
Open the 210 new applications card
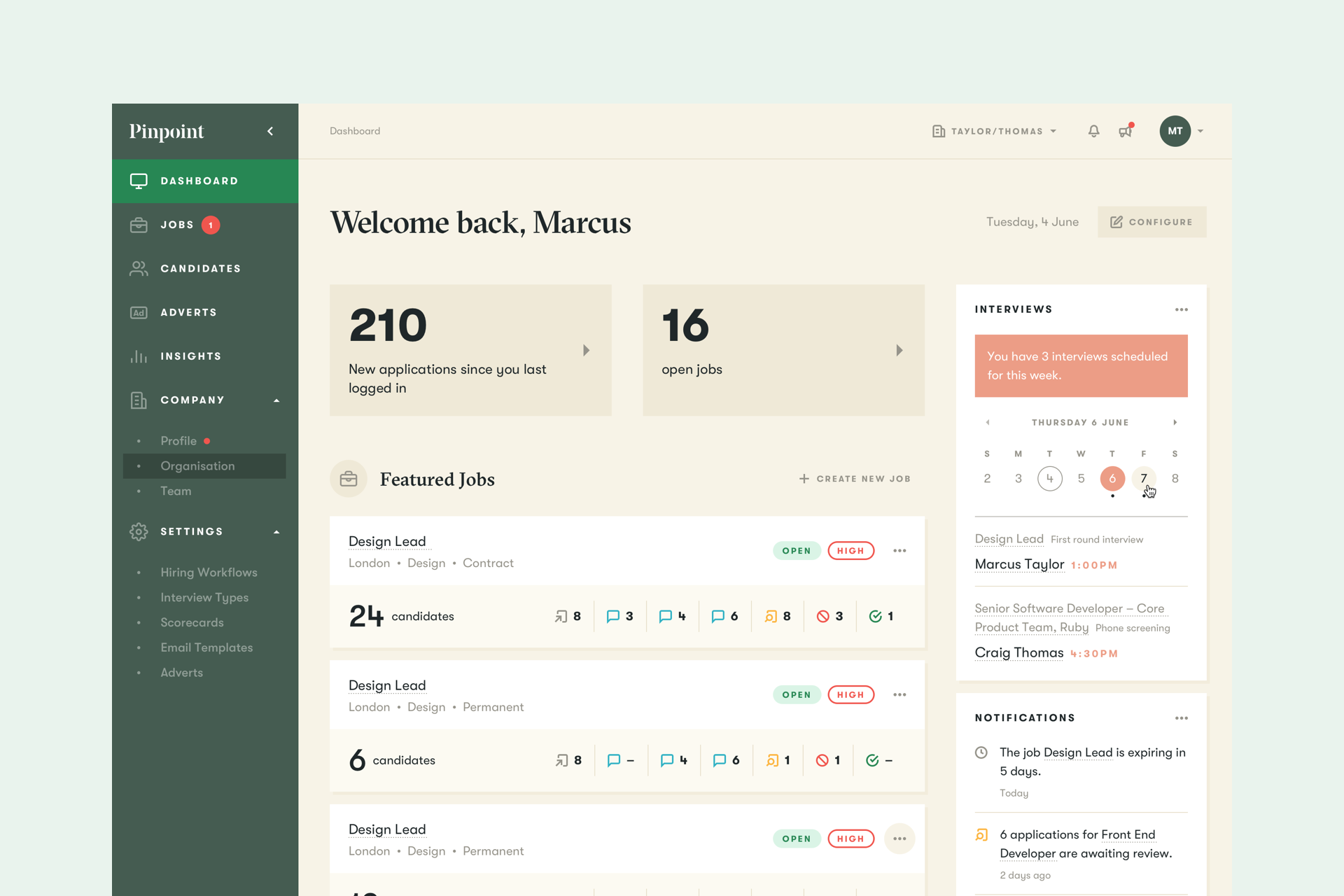click(x=470, y=350)
